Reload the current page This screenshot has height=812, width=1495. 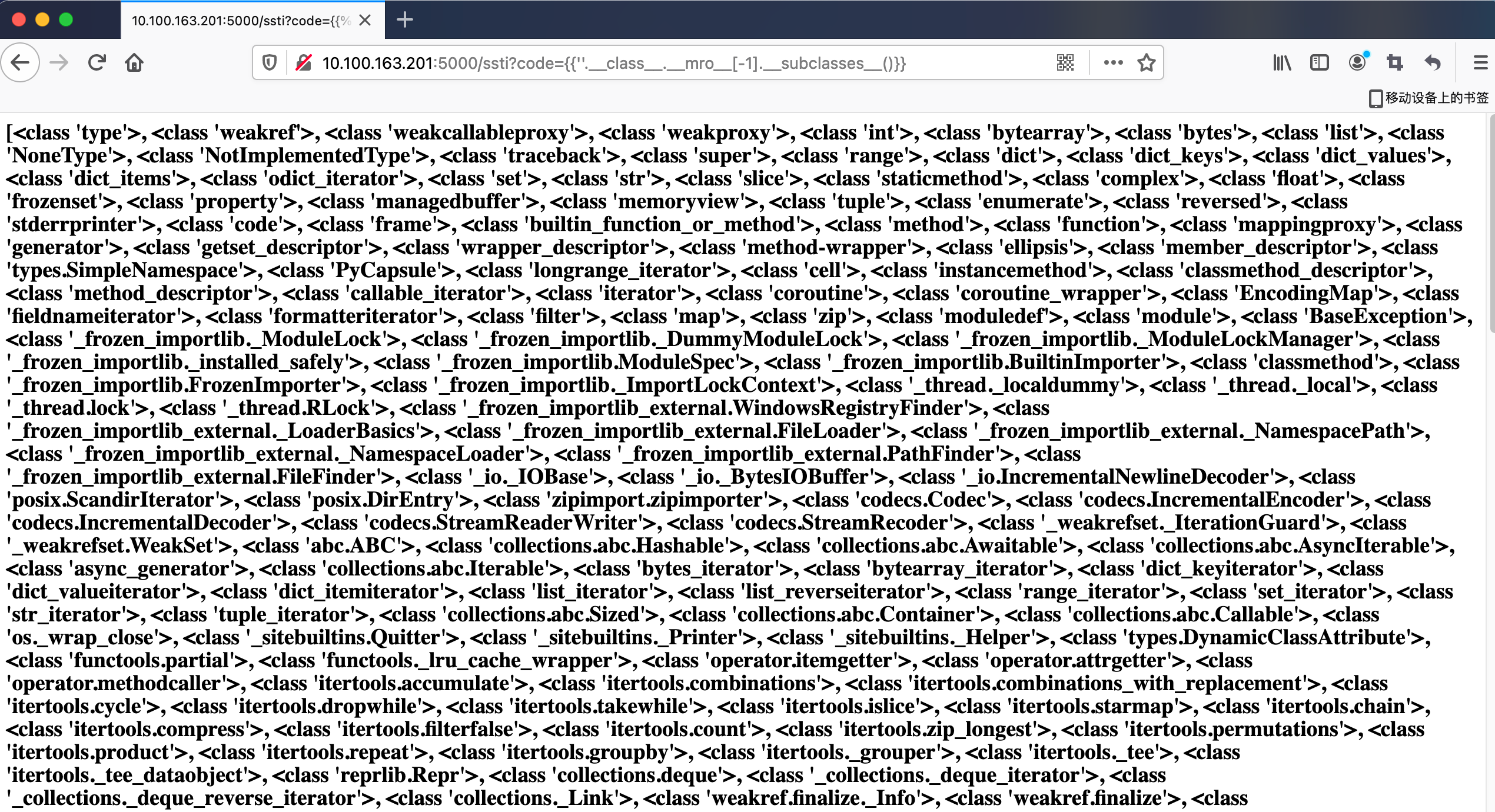(97, 62)
